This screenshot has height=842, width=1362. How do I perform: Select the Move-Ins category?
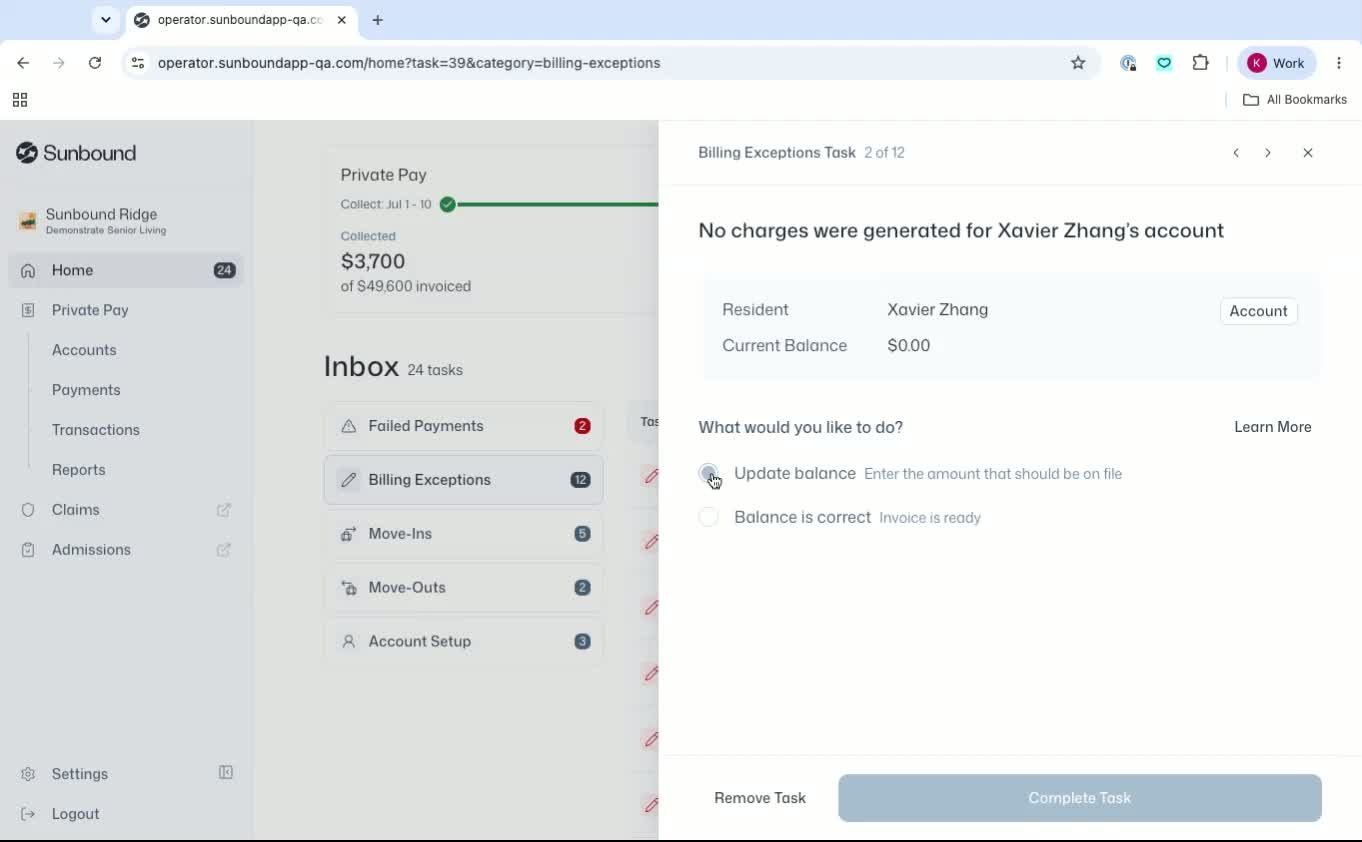463,534
